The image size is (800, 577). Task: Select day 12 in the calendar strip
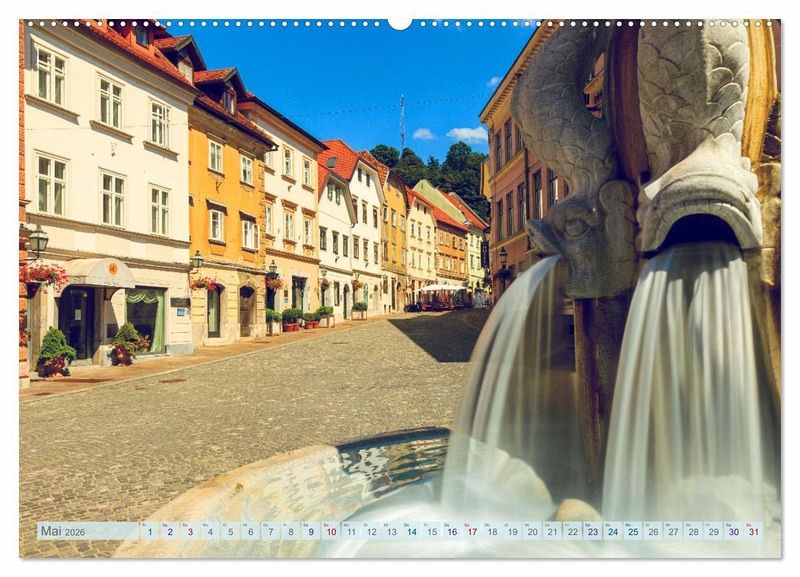coord(371,531)
